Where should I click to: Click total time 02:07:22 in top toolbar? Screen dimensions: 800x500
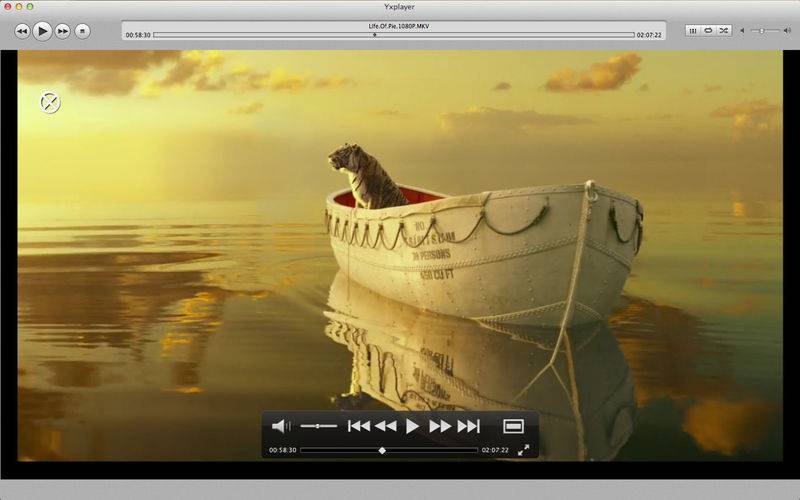[x=649, y=35]
